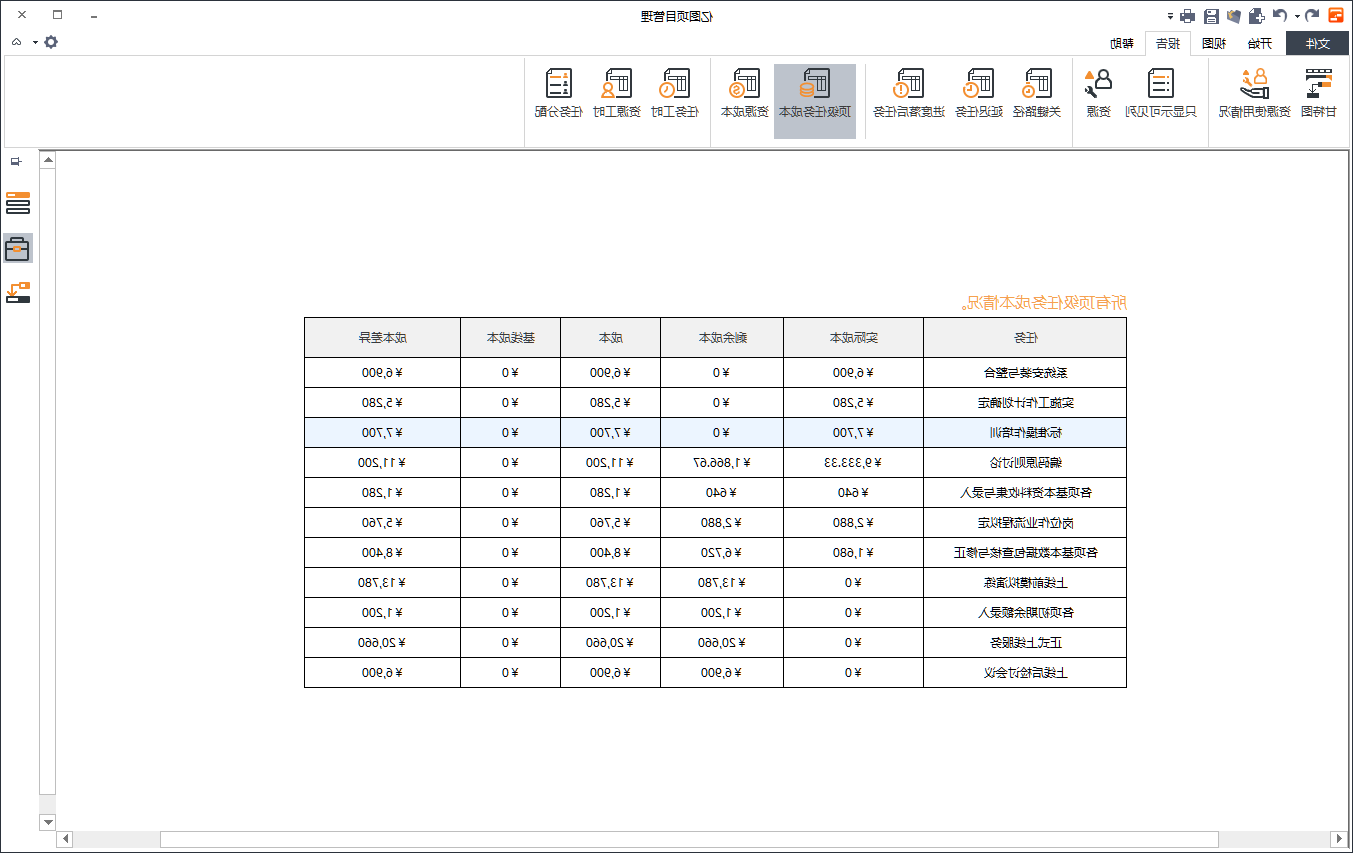
Task: Open the 延迟任务 delayed tasks report
Action: coord(979,94)
